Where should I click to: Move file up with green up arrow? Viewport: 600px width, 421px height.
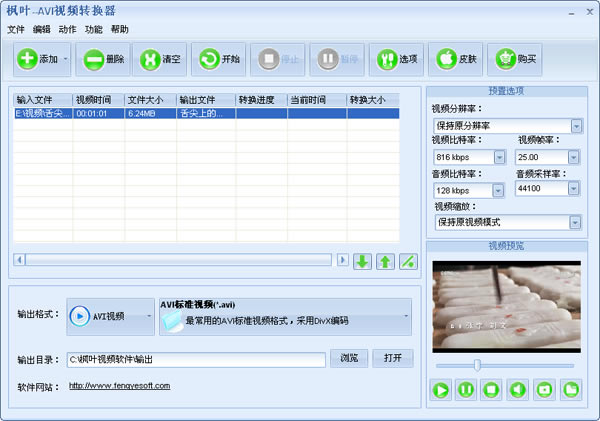pyautogui.click(x=385, y=261)
